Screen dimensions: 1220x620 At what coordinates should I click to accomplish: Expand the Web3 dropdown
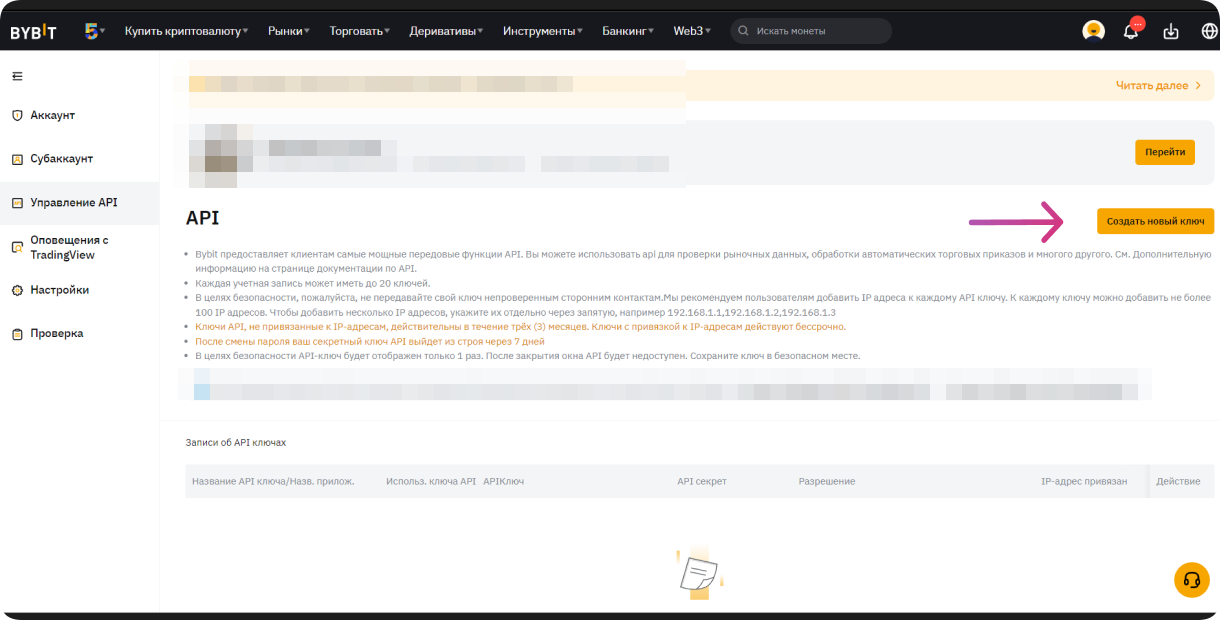click(692, 31)
